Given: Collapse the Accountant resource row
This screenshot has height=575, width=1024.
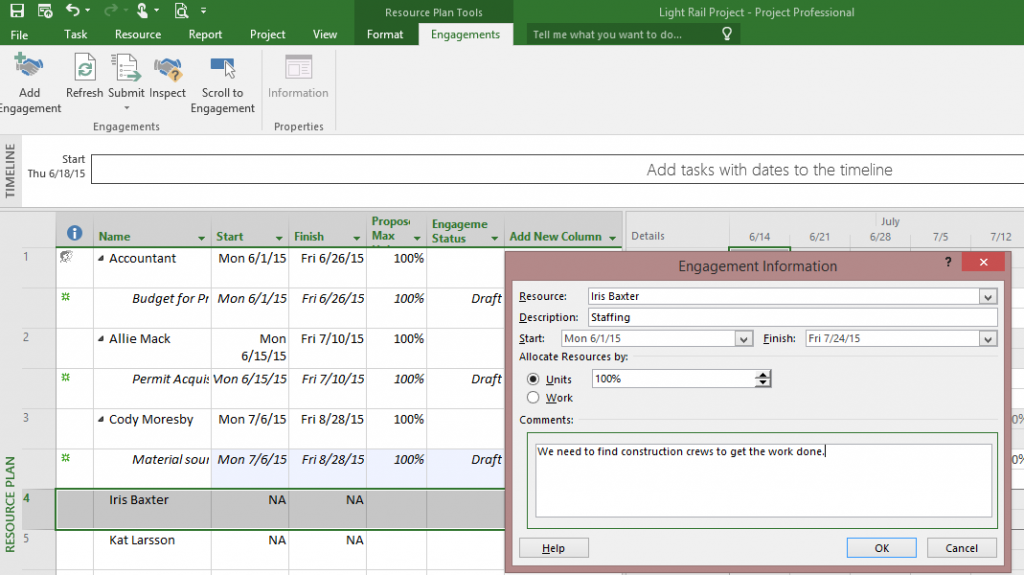Looking at the screenshot, I should tap(100, 259).
